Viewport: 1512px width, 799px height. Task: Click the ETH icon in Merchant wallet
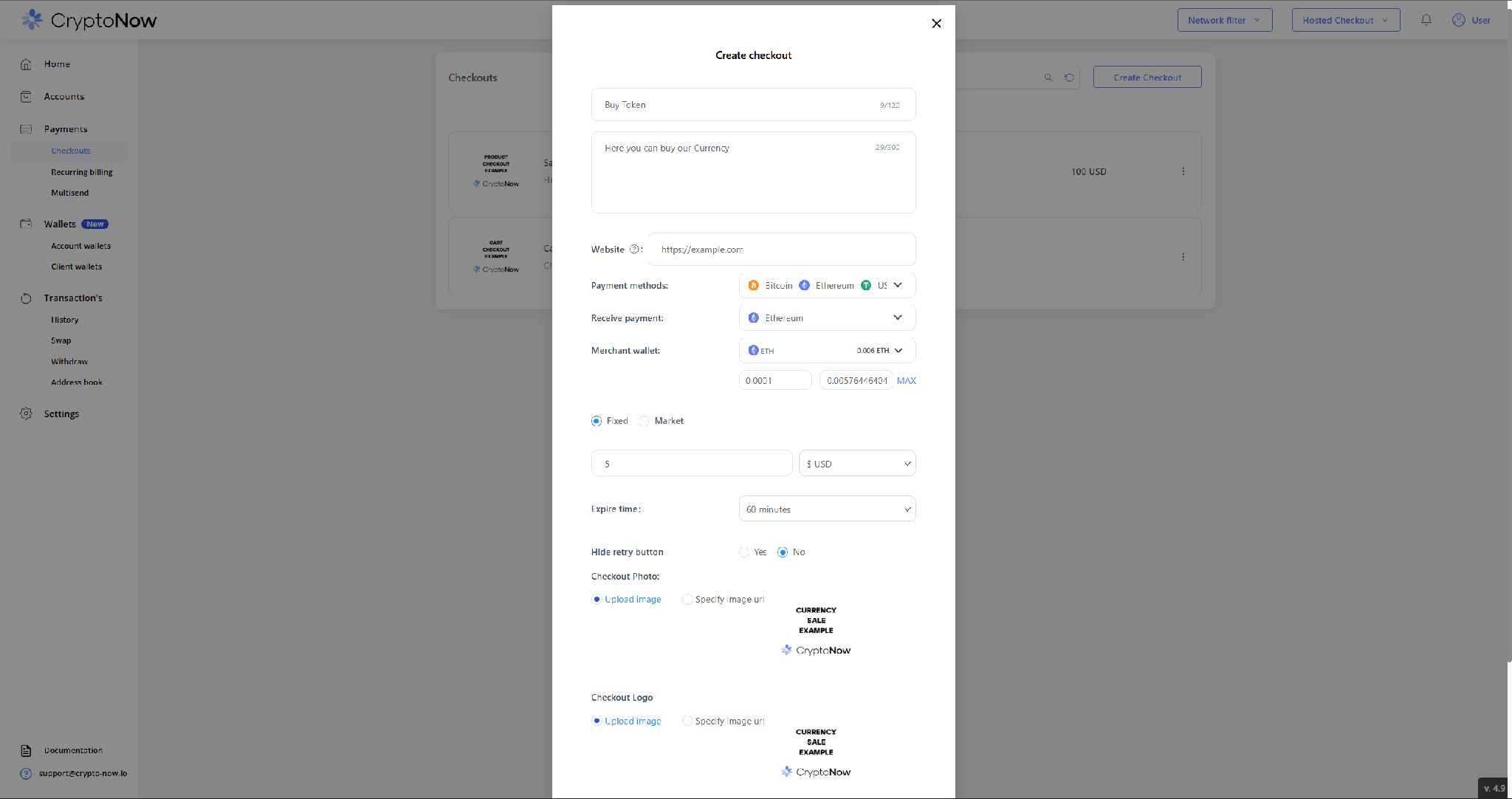click(753, 350)
